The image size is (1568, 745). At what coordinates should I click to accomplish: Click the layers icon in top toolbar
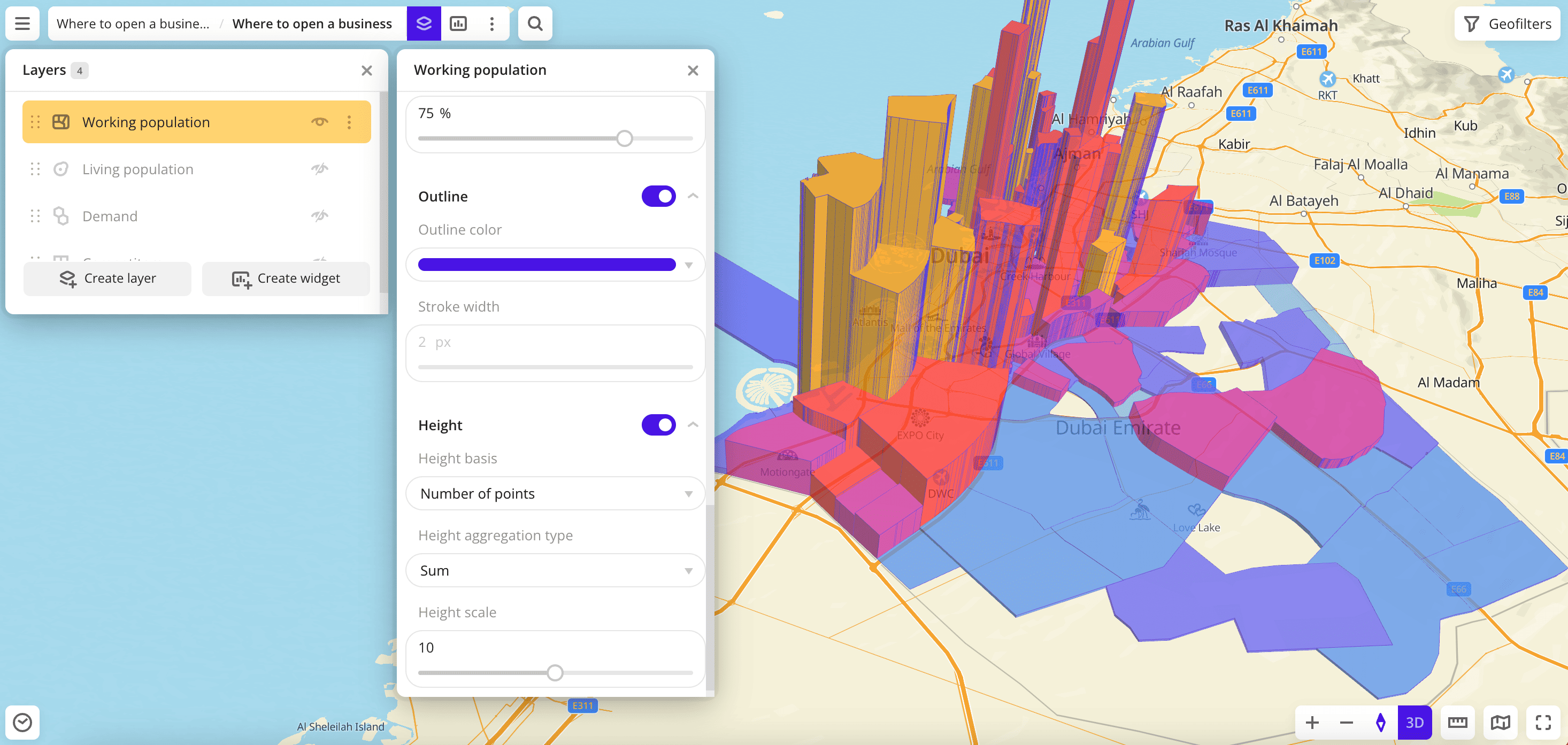424,24
